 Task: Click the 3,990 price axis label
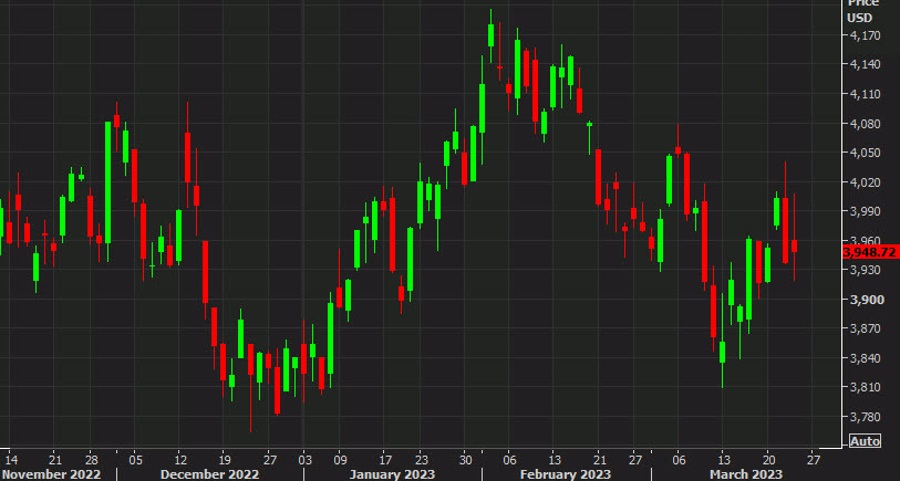coord(864,211)
